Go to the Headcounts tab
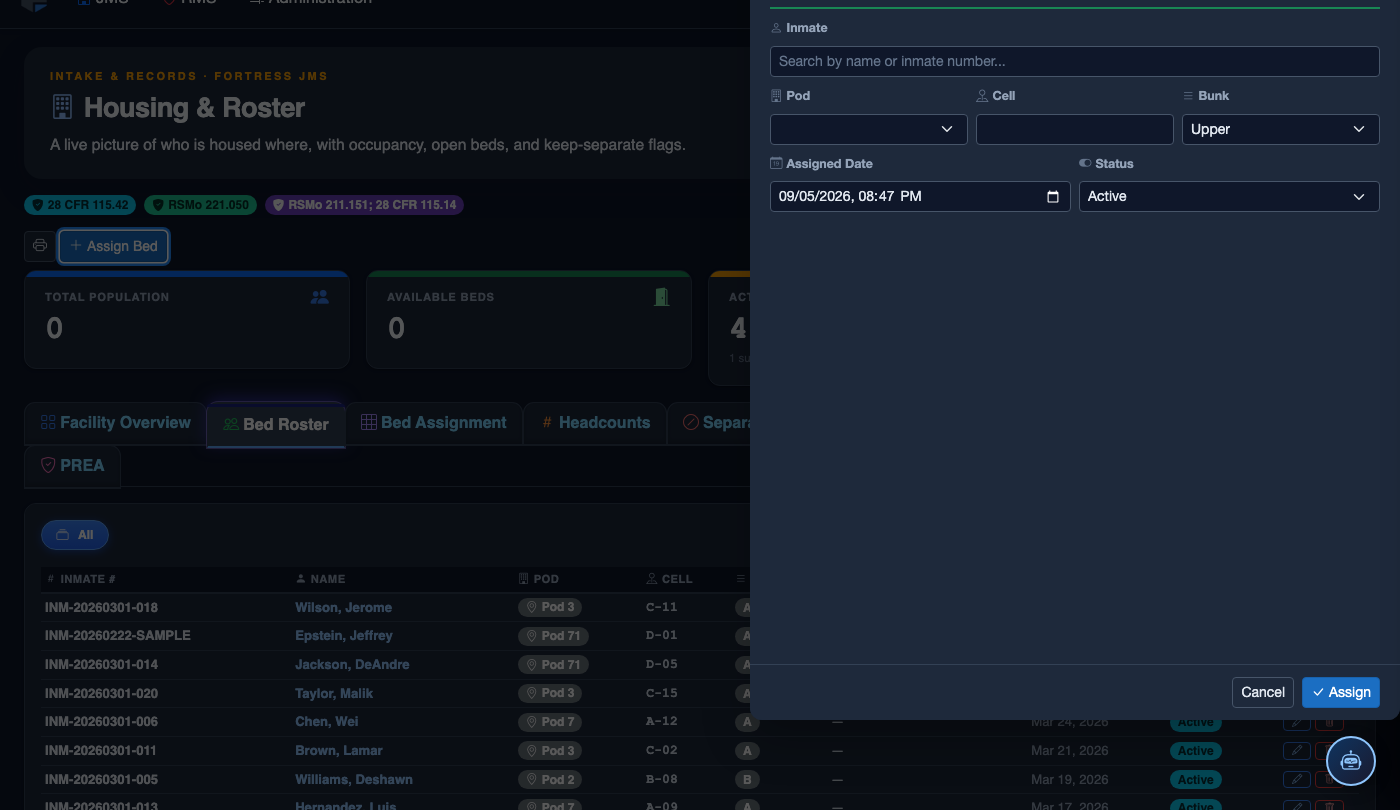1400x810 pixels. click(x=596, y=423)
